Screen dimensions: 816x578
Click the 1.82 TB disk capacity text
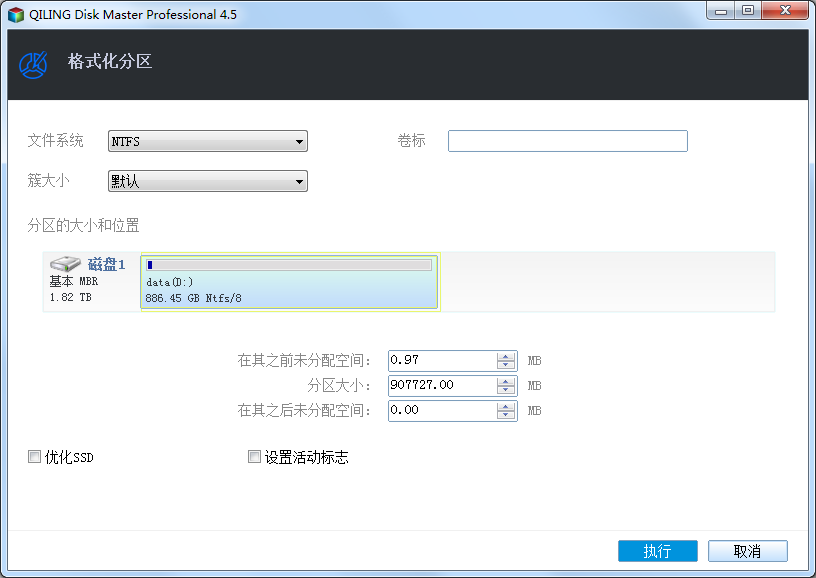point(70,297)
